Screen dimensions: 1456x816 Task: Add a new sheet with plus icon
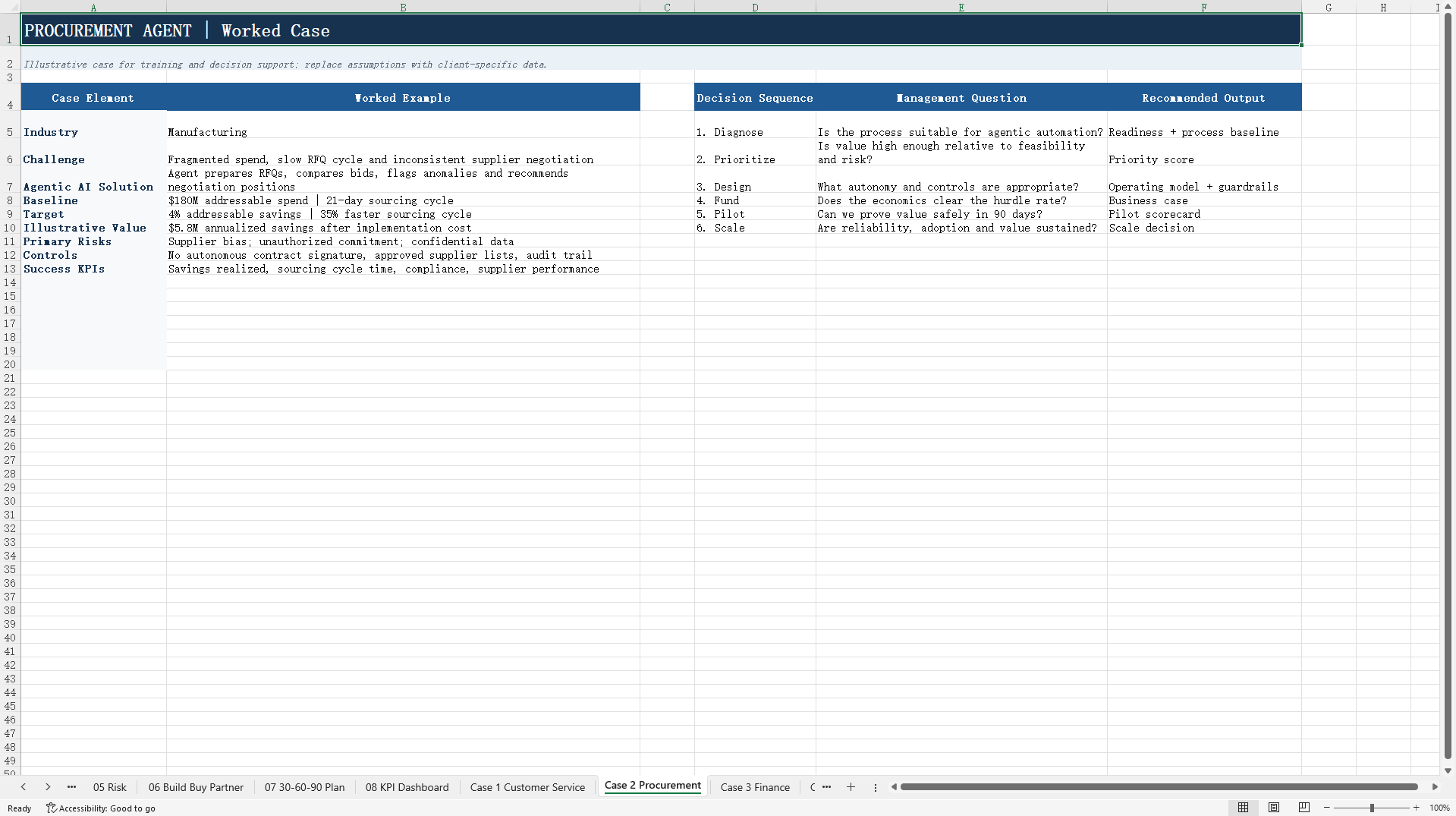click(x=851, y=787)
